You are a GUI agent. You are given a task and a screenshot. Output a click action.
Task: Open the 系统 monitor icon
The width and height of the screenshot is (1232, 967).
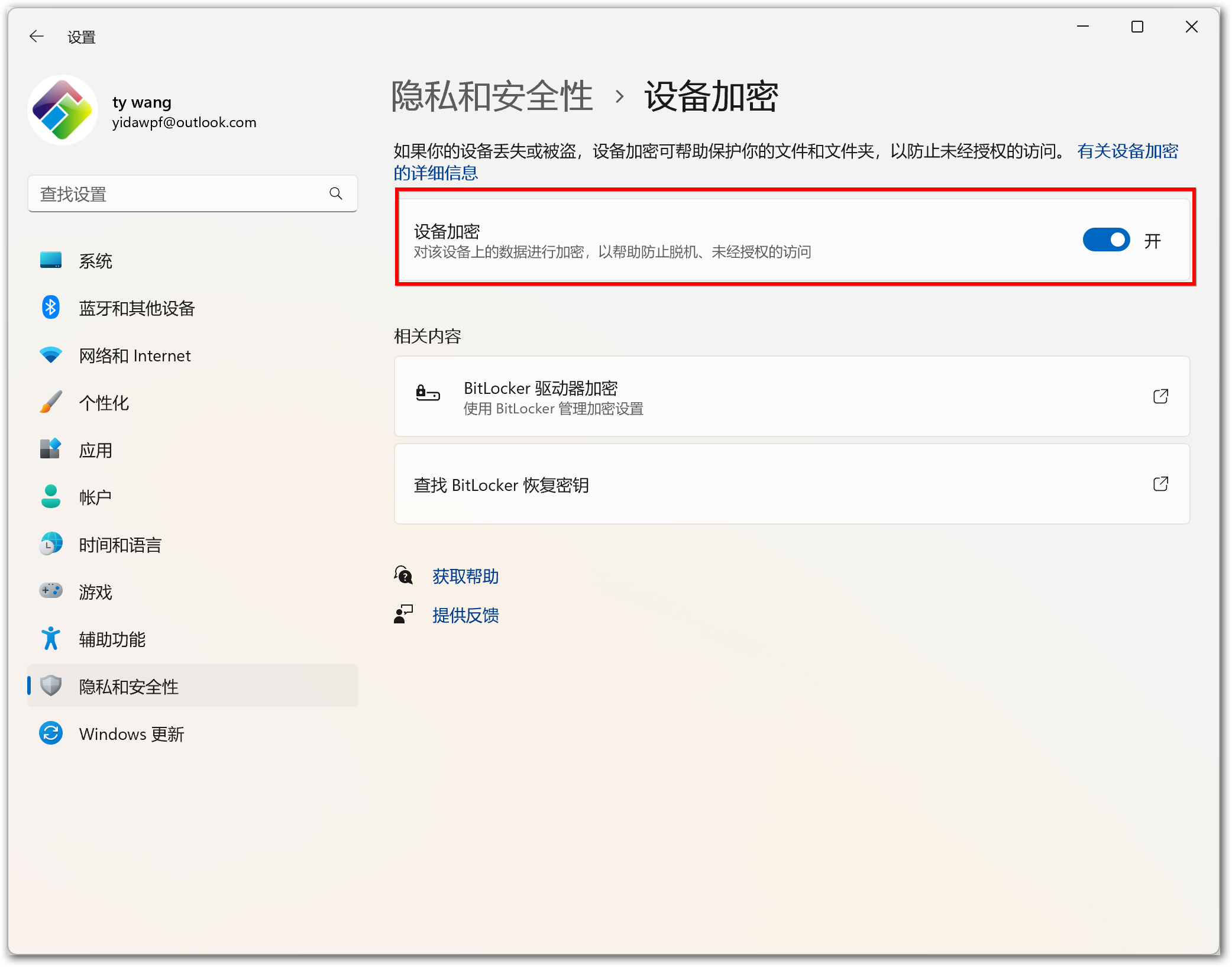[x=51, y=260]
